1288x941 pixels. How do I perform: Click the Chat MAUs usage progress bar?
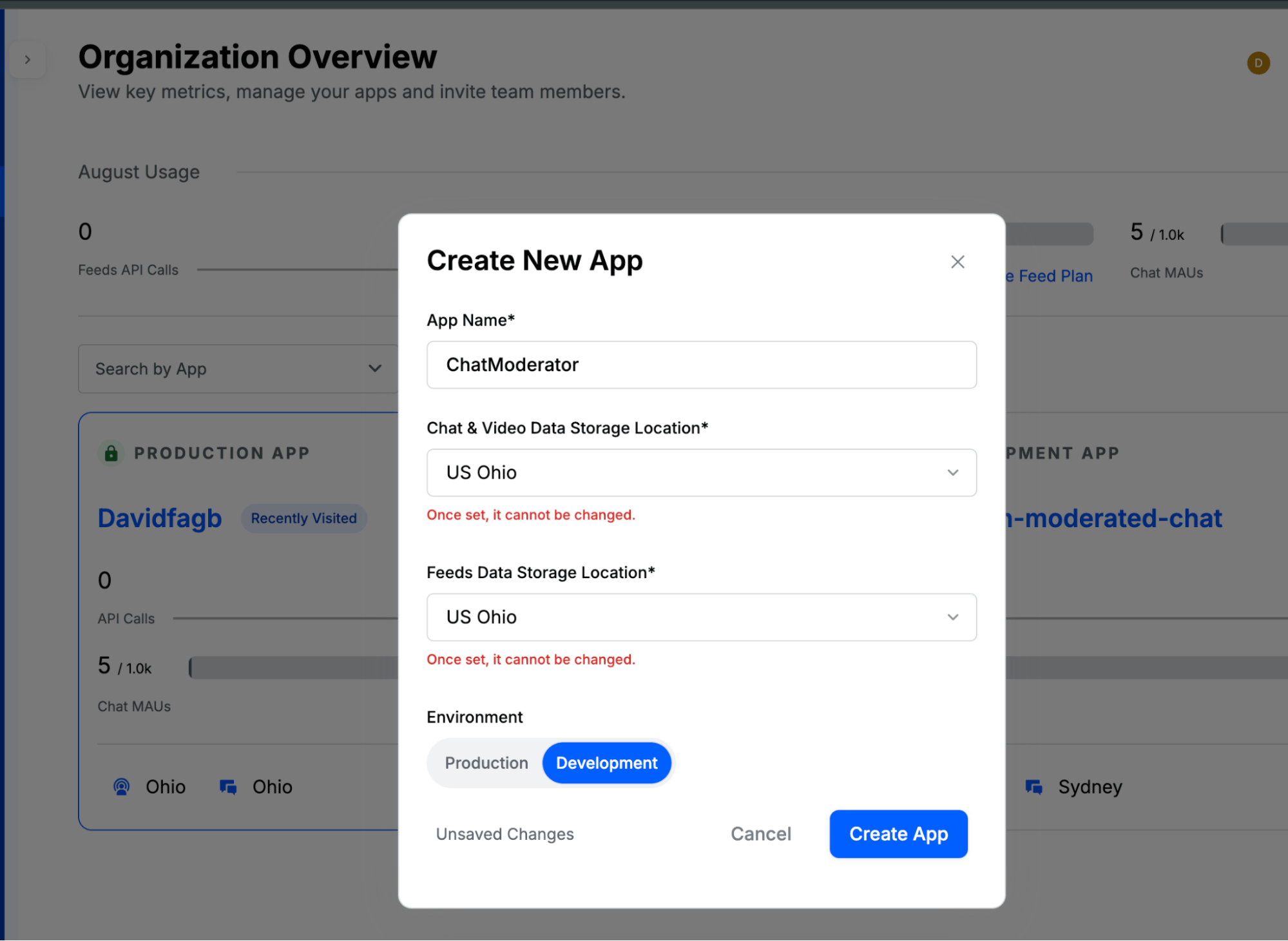point(1253,234)
